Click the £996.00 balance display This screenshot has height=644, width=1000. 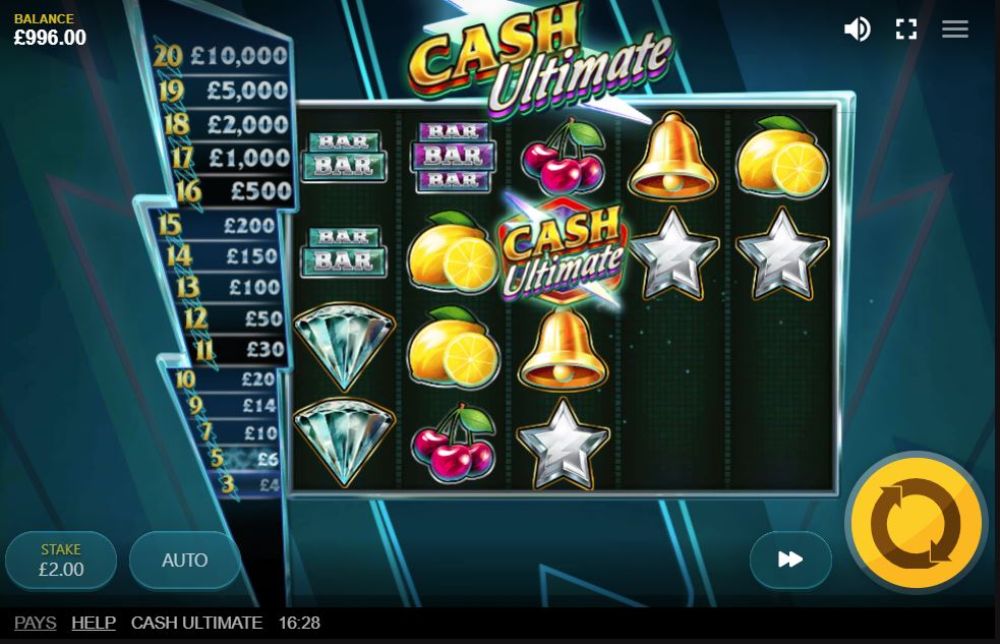click(50, 38)
